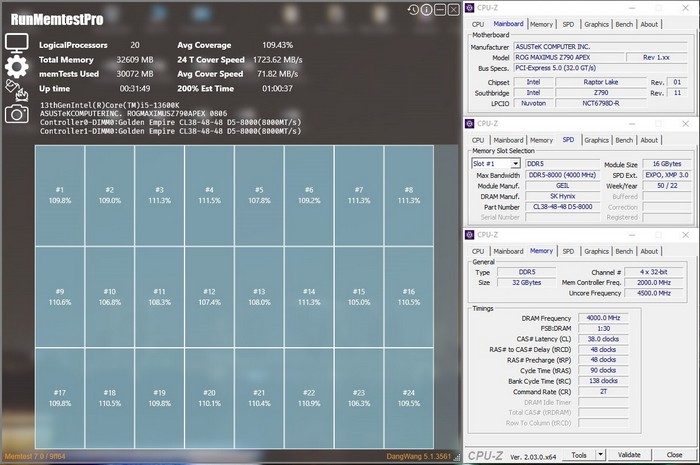Switch to Bench tab in top CPU-Z window
This screenshot has height=465, width=700.
coord(624,24)
